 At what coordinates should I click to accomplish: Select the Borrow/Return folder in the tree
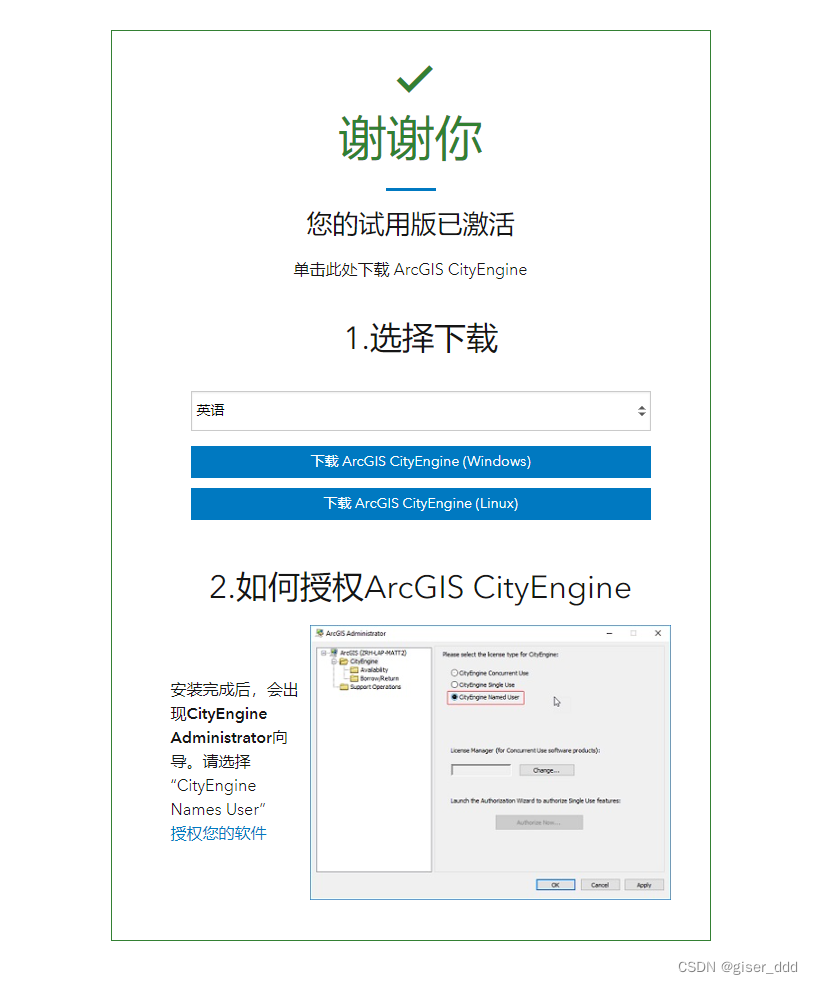(x=374, y=678)
